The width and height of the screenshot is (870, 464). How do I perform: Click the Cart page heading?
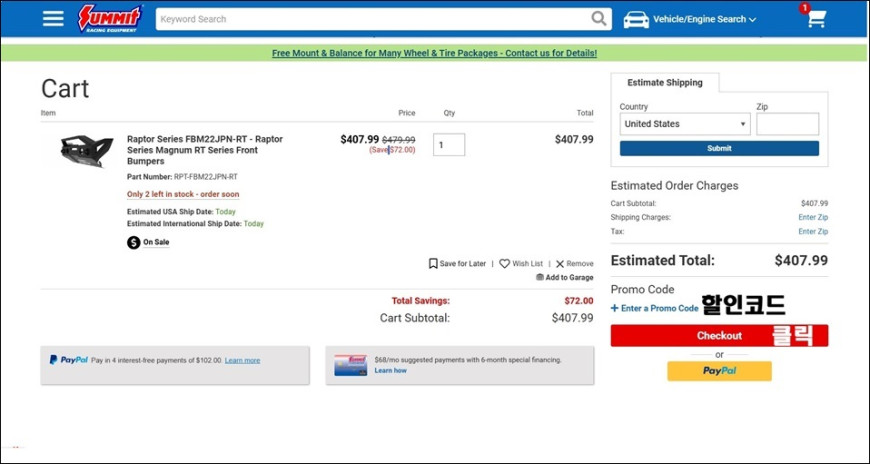65,89
